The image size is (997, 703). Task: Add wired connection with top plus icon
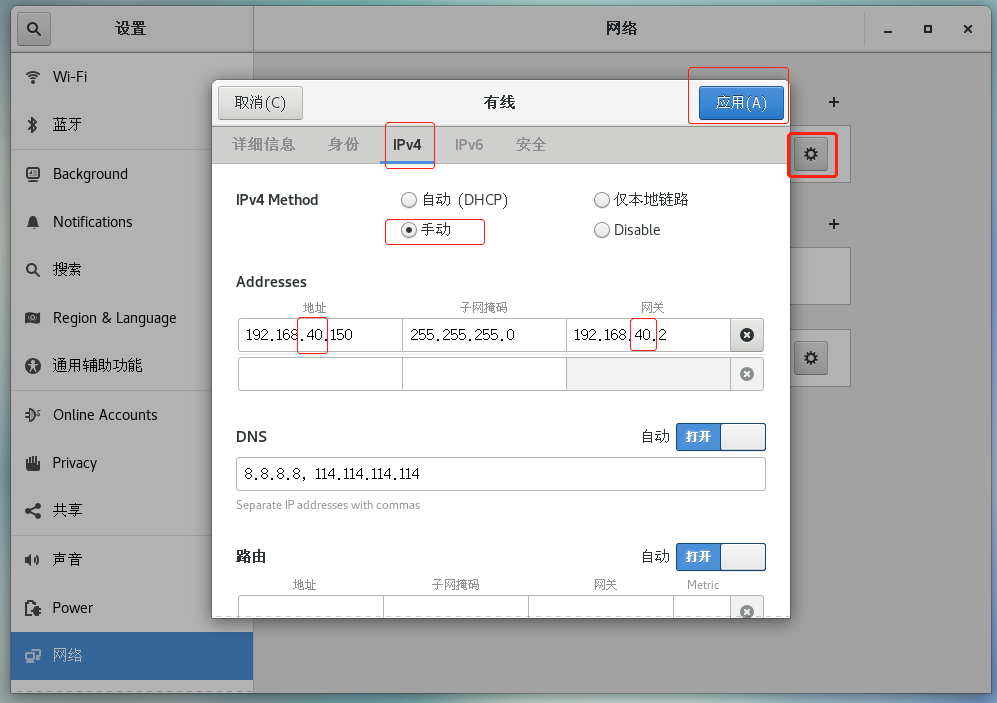click(834, 102)
